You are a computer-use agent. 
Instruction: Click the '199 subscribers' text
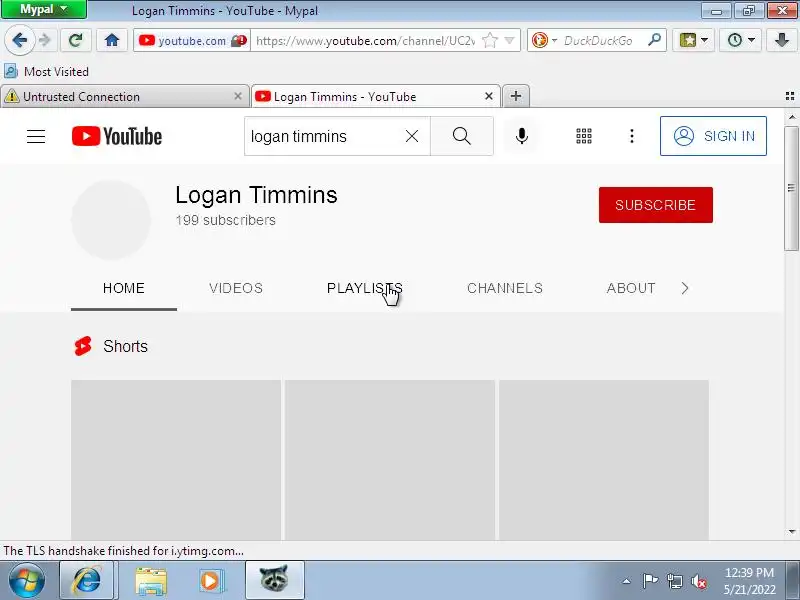[226, 220]
